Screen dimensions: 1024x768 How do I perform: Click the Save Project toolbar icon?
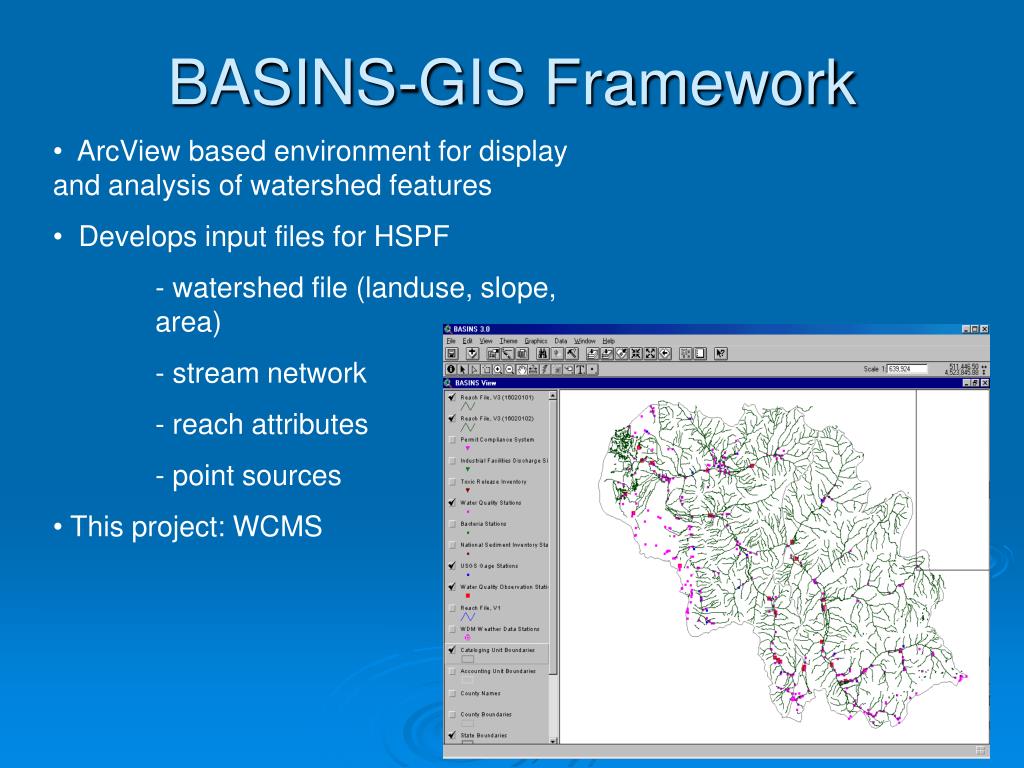451,353
